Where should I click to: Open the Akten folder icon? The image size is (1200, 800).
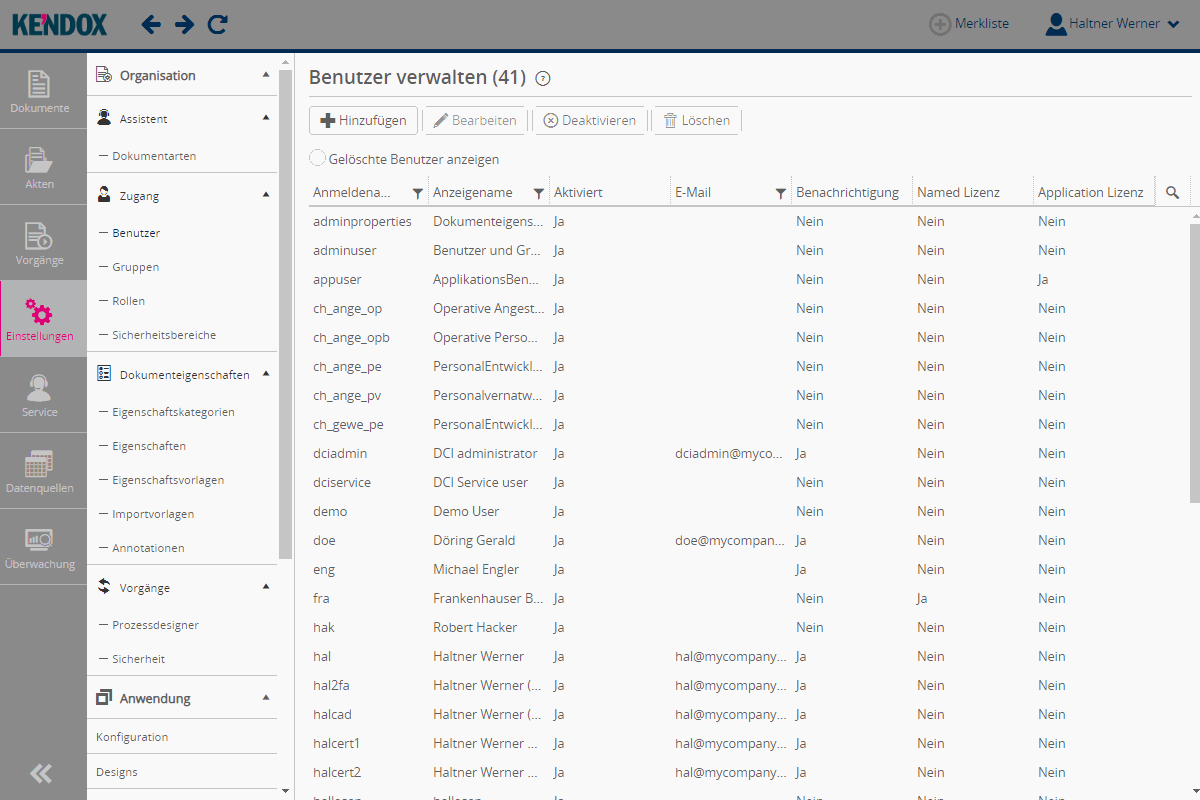point(40,167)
